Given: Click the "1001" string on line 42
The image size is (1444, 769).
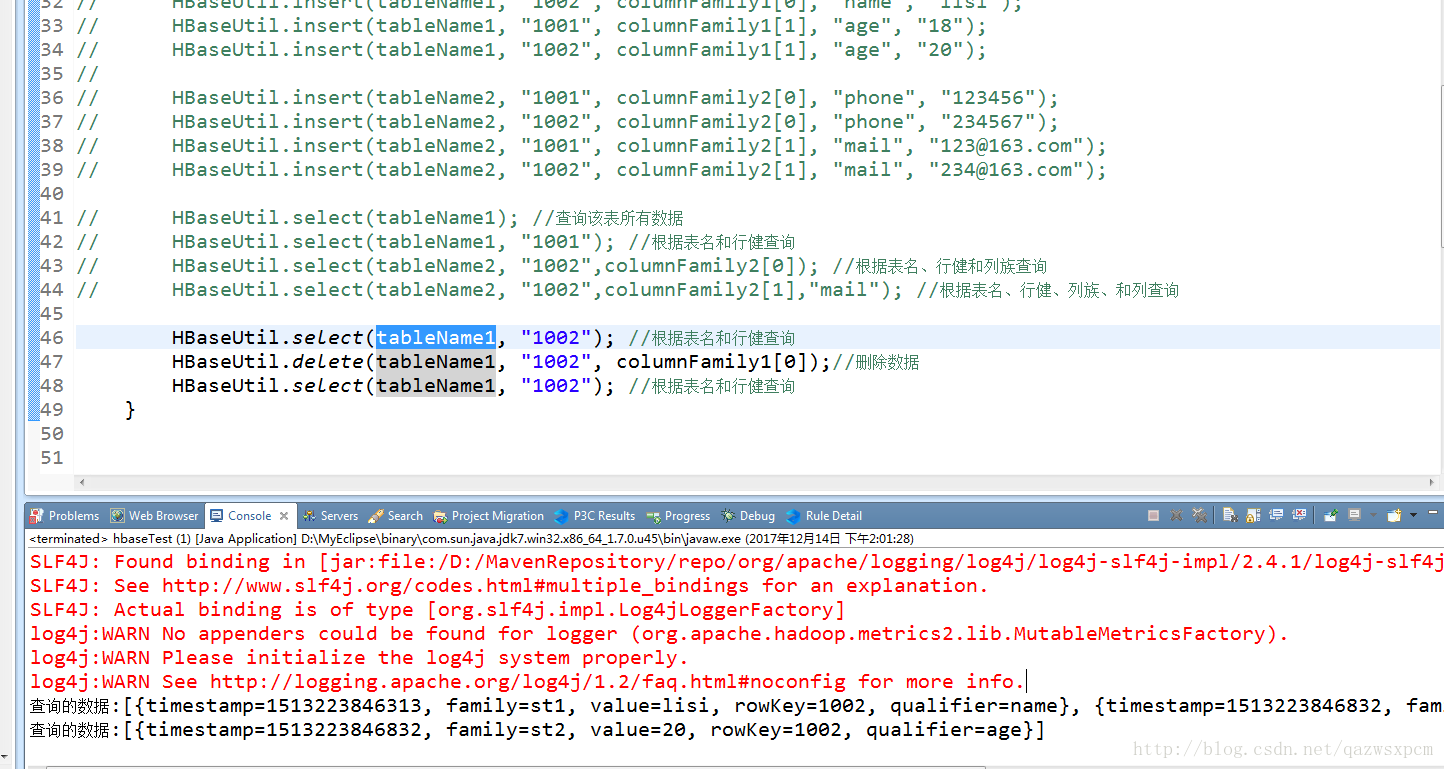Looking at the screenshot, I should (556, 242).
